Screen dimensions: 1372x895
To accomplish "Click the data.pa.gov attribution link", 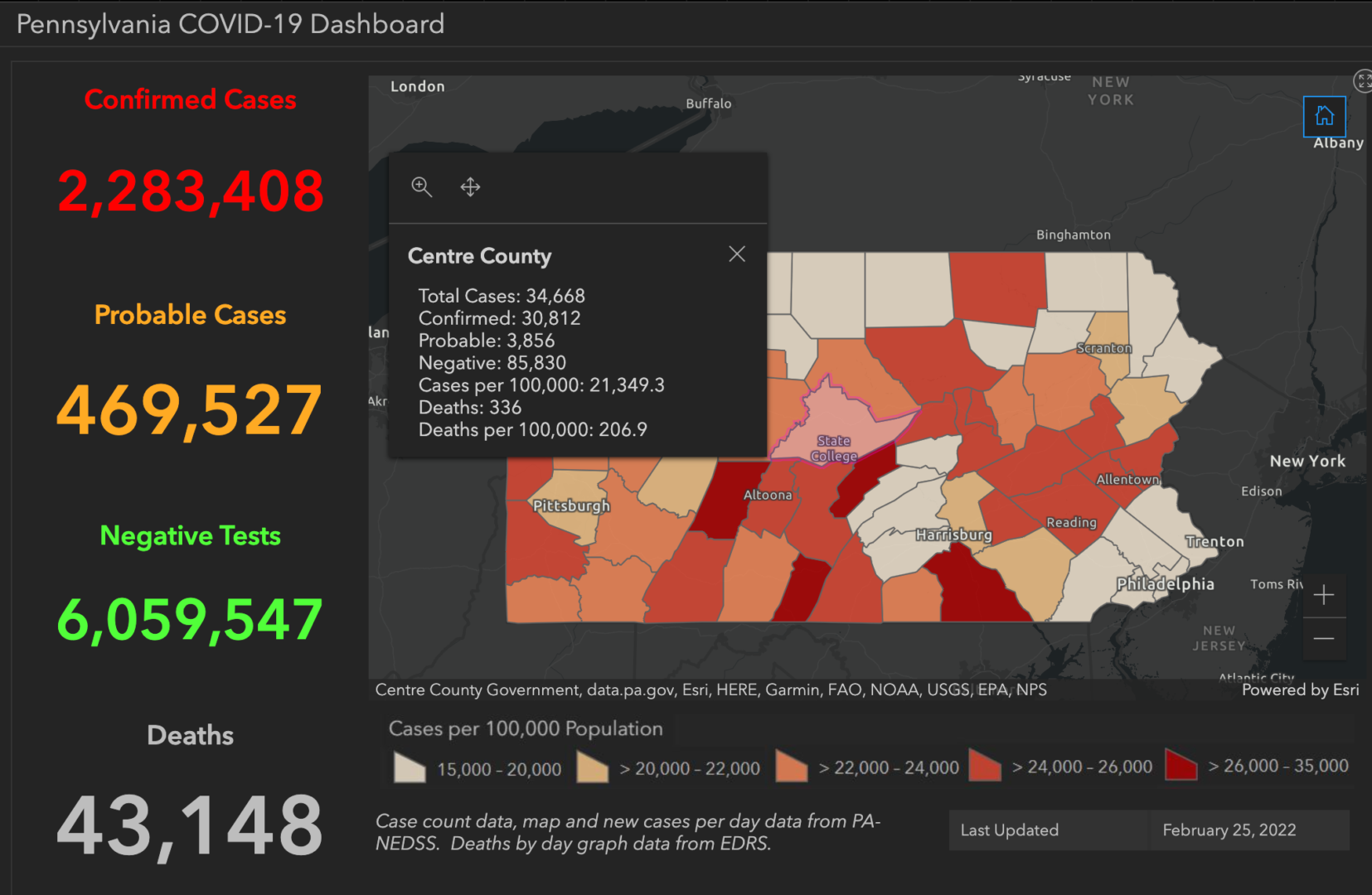I will coord(630,689).
